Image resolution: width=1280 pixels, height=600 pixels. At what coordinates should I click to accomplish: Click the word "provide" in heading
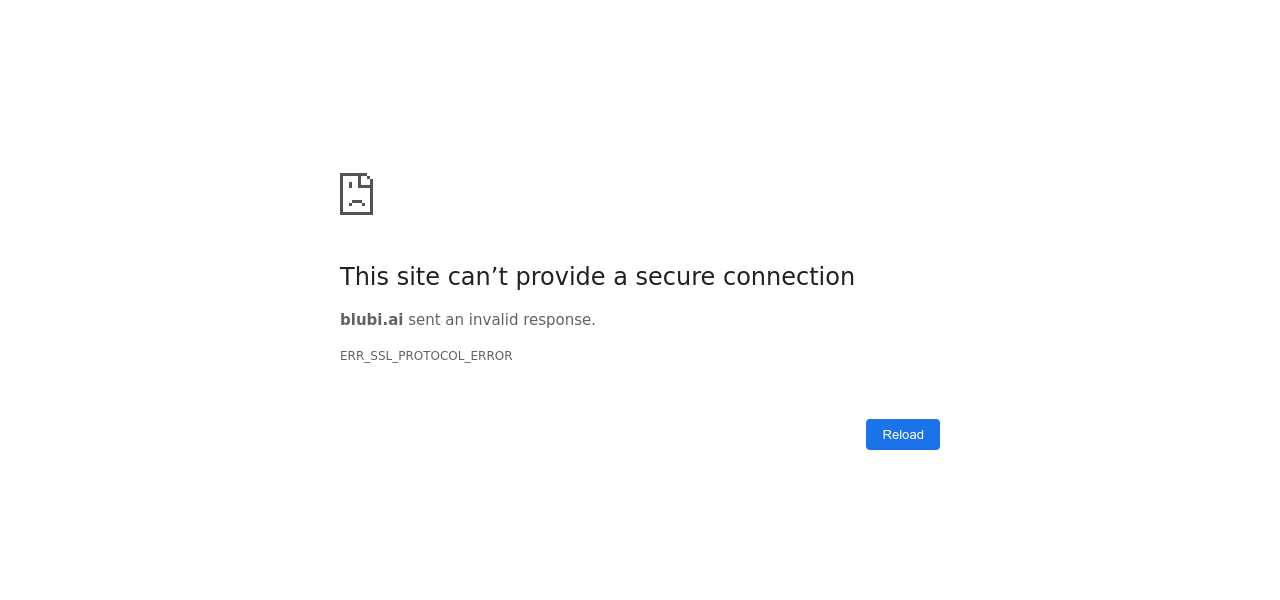(x=560, y=277)
